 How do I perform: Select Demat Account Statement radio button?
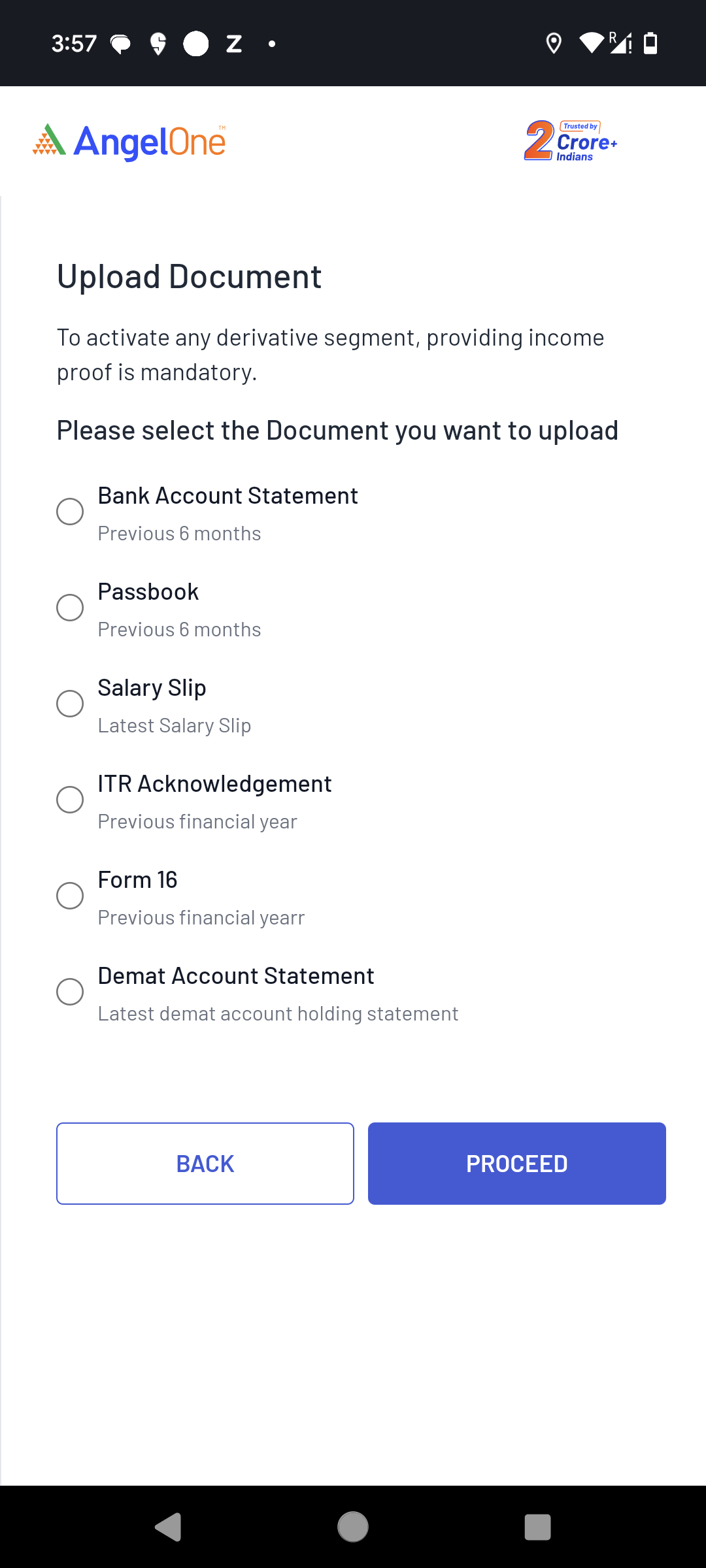[x=70, y=992]
